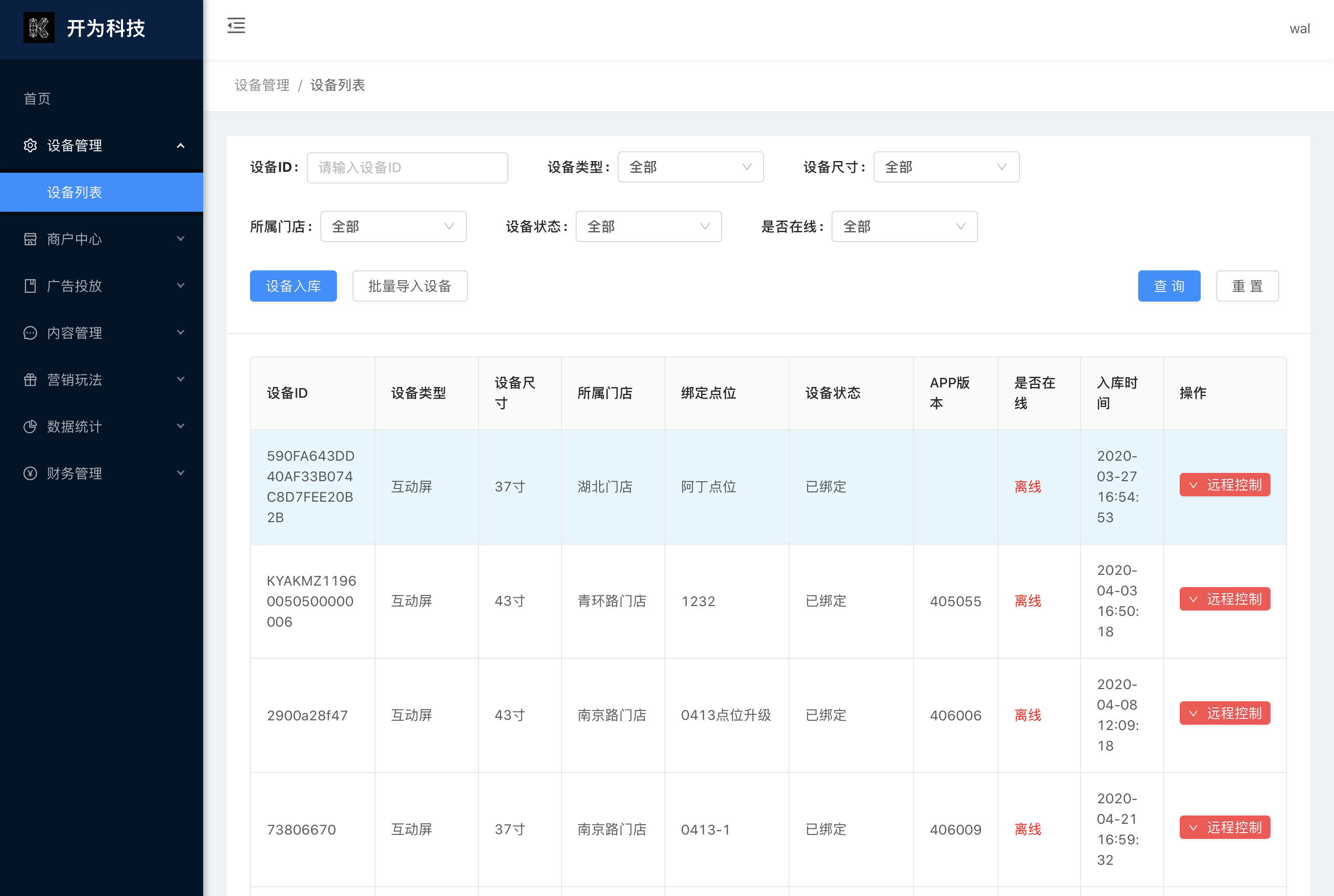Open 远程控制 for the 湖北门店 device
Viewport: 1334px width, 896px height.
coord(1224,485)
